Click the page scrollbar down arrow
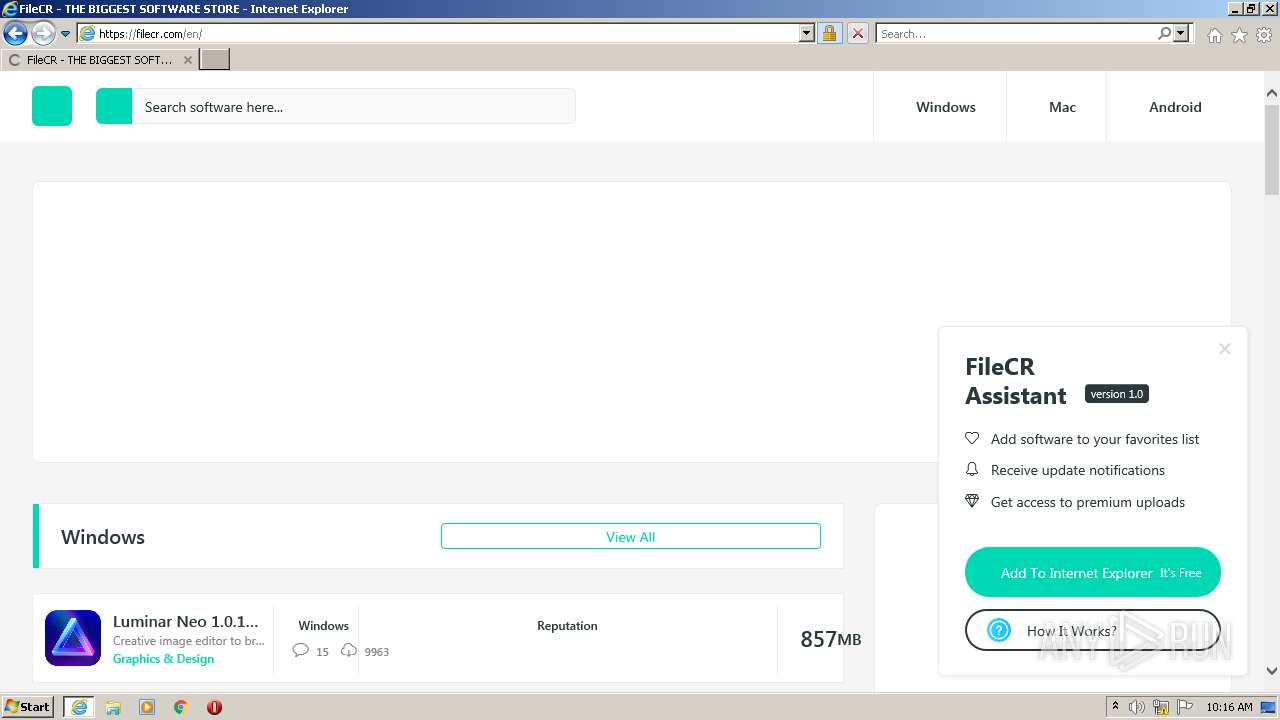This screenshot has width=1280, height=720. (1272, 671)
